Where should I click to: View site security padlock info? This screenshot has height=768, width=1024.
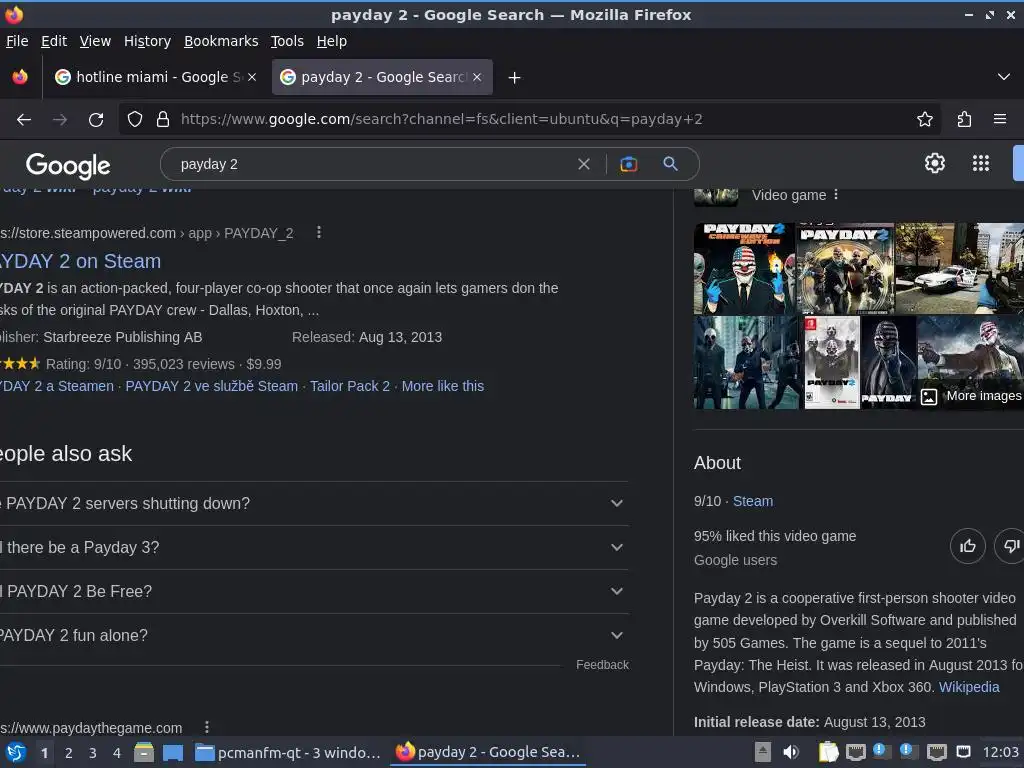[x=163, y=119]
